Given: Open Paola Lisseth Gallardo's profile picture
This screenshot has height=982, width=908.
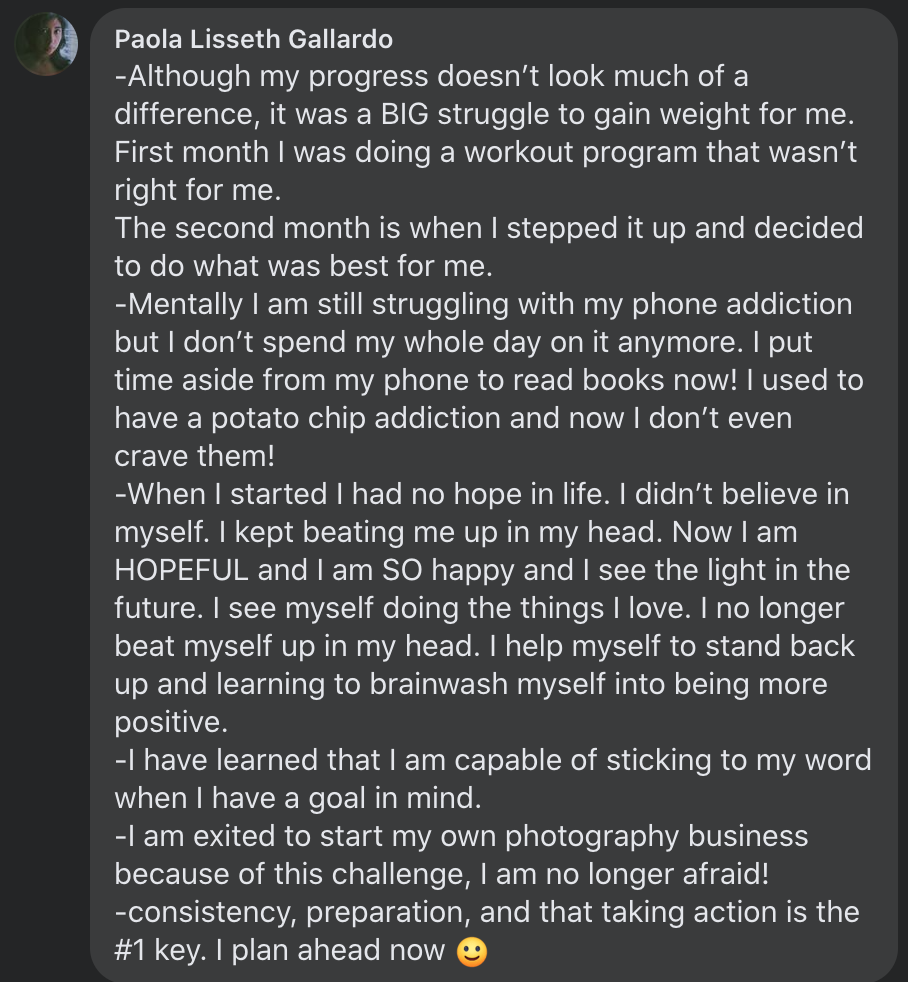Looking at the screenshot, I should (x=46, y=44).
